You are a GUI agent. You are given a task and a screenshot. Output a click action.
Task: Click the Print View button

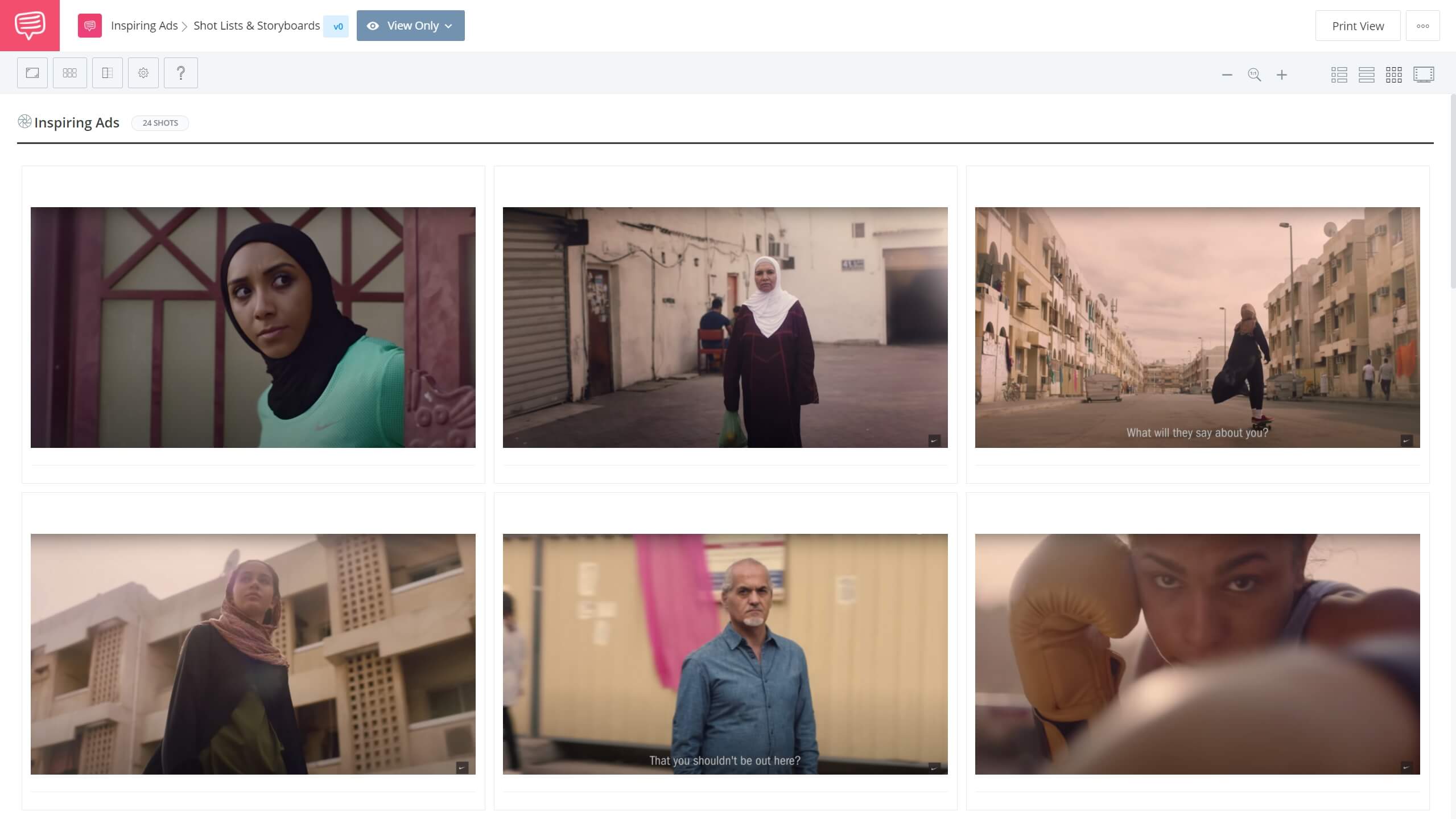click(x=1358, y=25)
